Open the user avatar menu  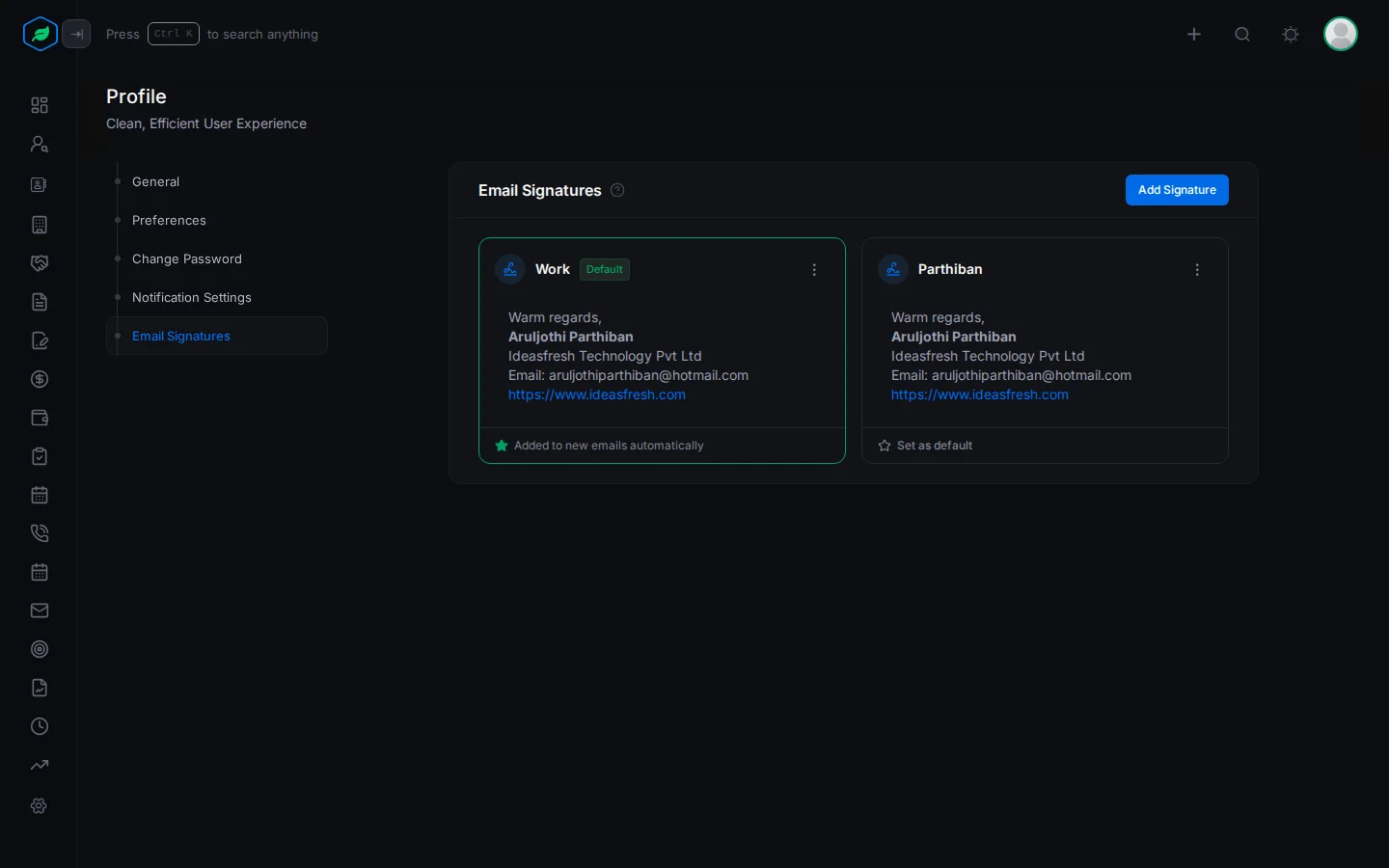pos(1341,34)
